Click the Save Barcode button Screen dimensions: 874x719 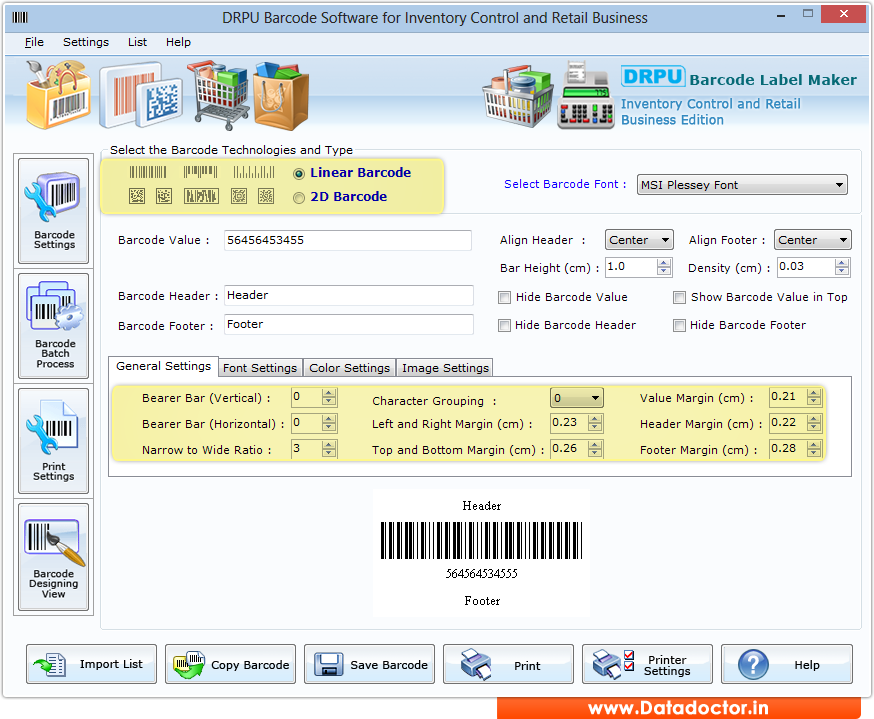click(369, 663)
